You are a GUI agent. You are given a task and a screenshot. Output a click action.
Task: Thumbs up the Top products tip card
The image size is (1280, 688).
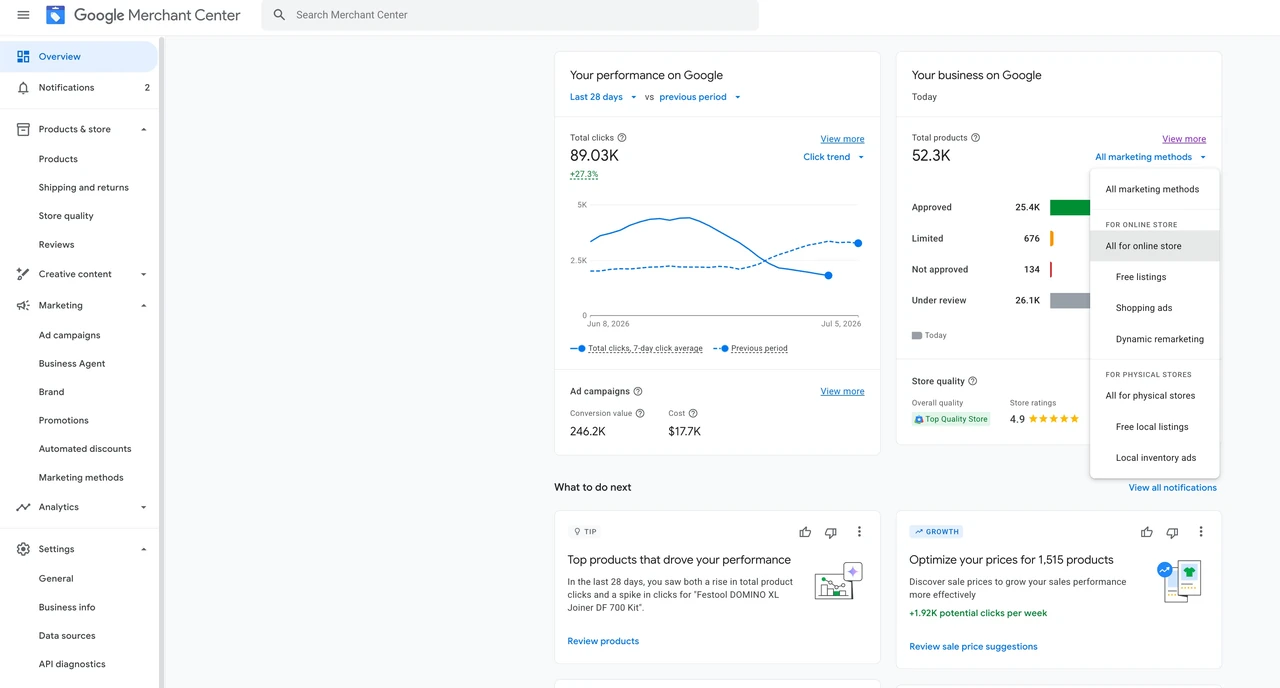pyautogui.click(x=805, y=532)
